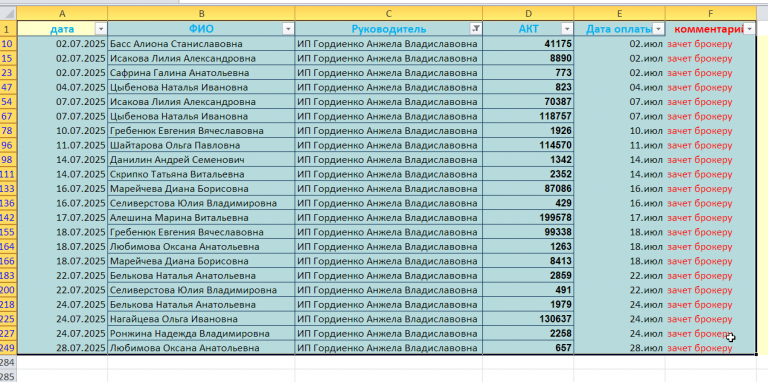Click the Руководитель header cell
The image size is (768, 382).
[x=389, y=29]
